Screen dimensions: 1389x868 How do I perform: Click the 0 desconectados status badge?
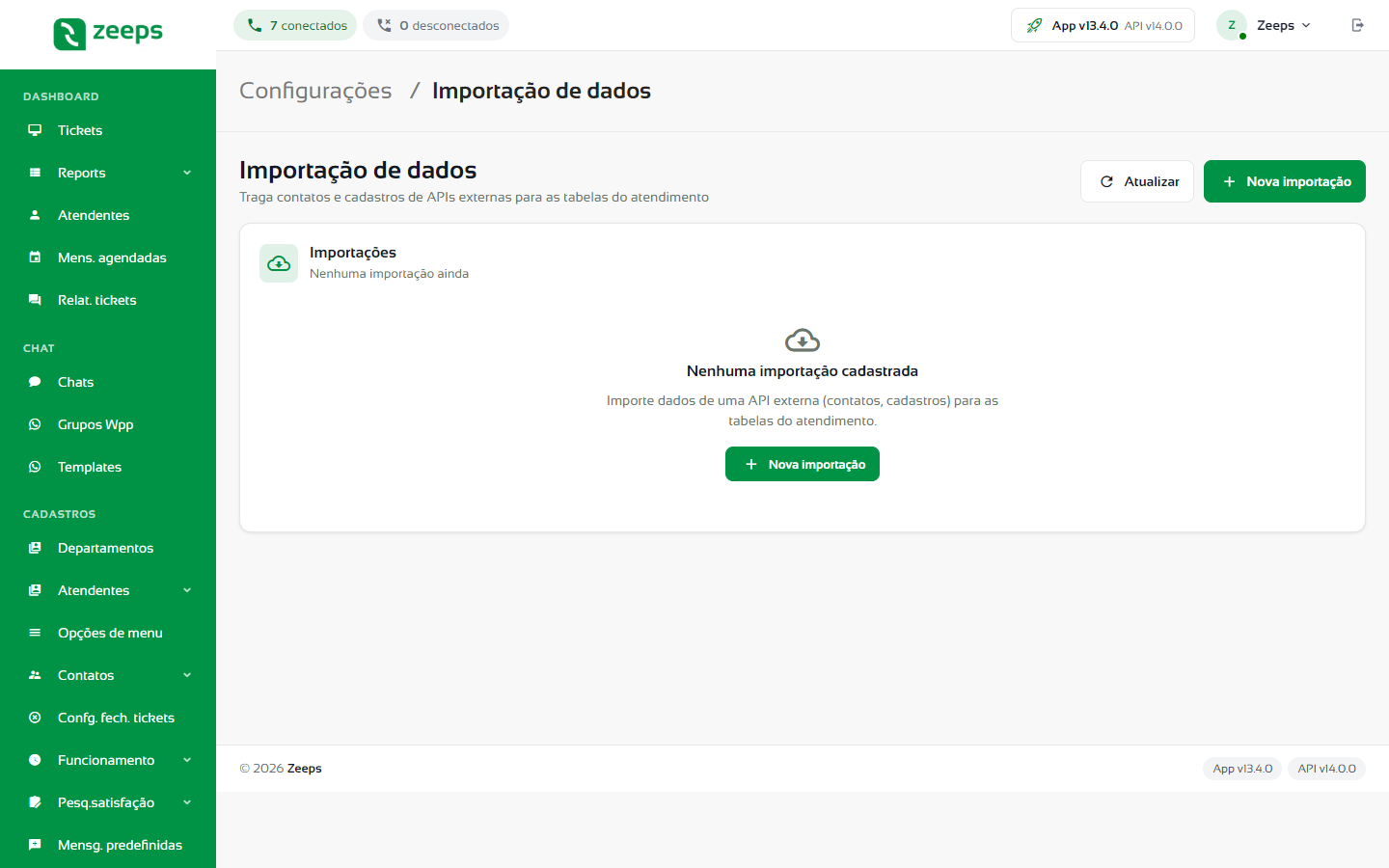(436, 25)
